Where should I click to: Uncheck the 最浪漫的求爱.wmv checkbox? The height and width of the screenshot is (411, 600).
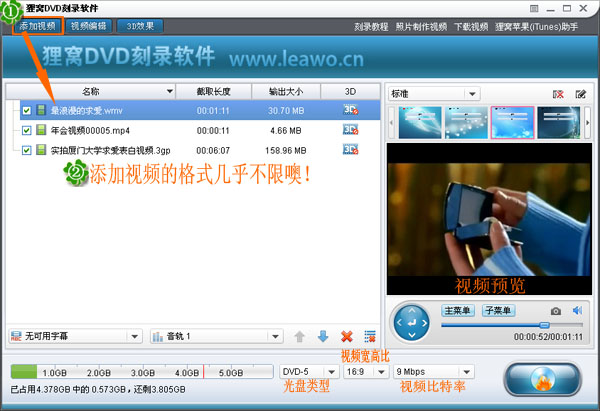26,111
